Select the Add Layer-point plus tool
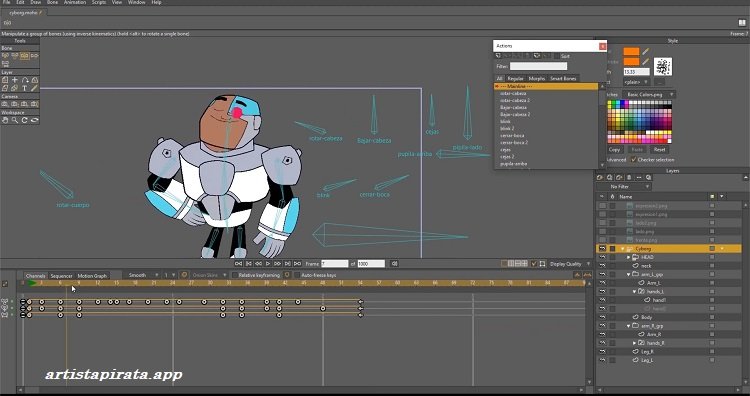 tap(15, 80)
